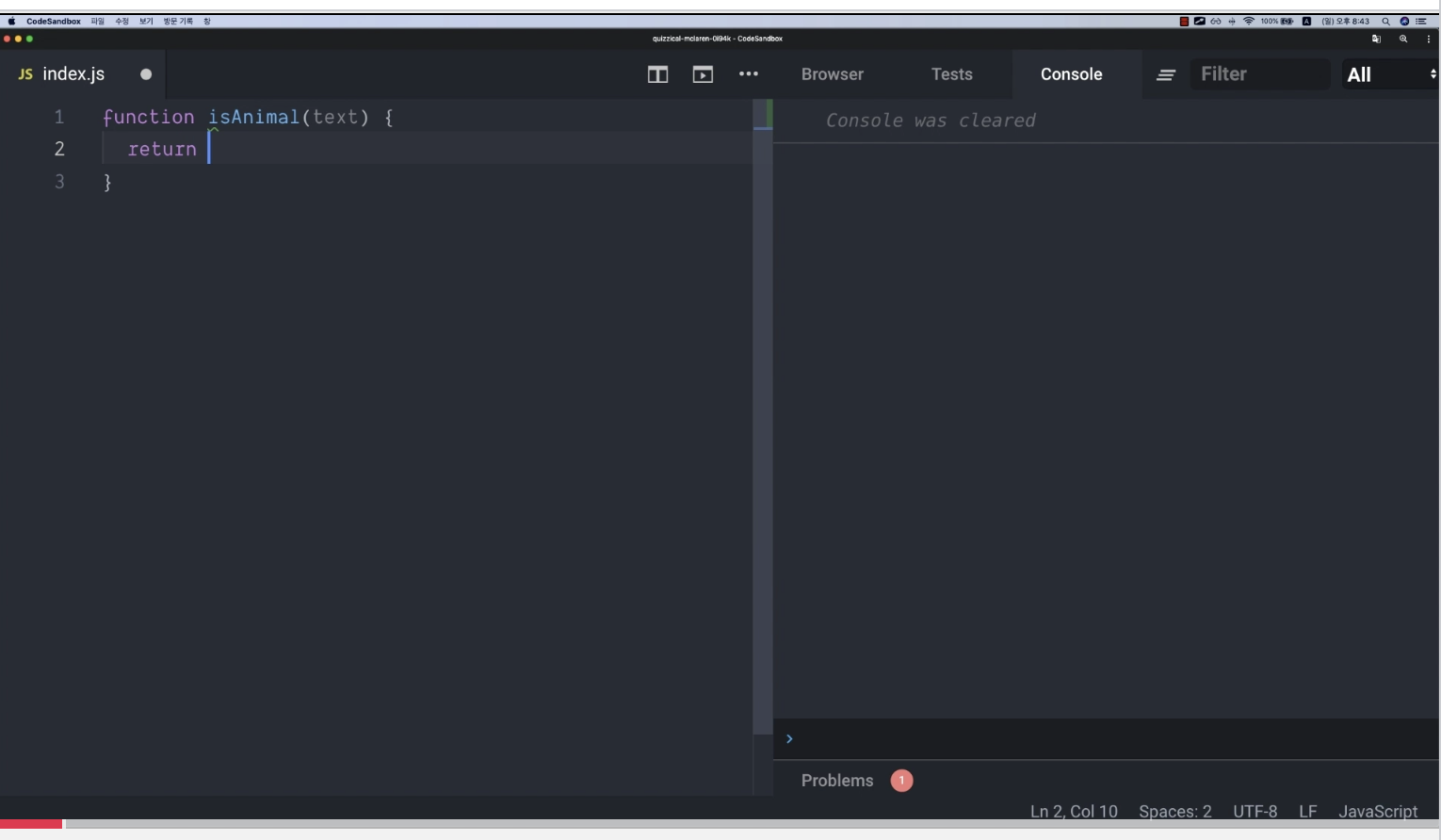This screenshot has width=1441, height=840.
Task: Change language mode via JavaScript status
Action: (1378, 811)
